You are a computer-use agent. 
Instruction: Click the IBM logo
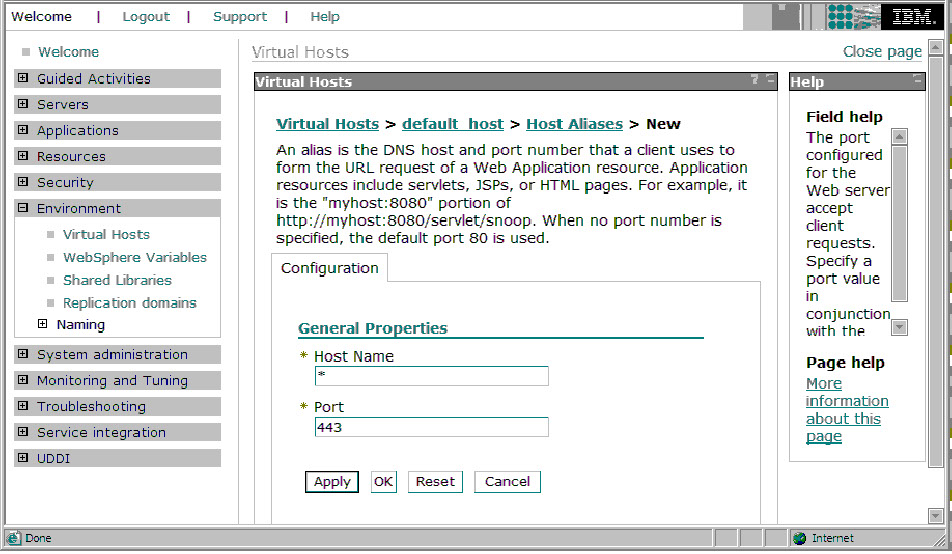[913, 16]
